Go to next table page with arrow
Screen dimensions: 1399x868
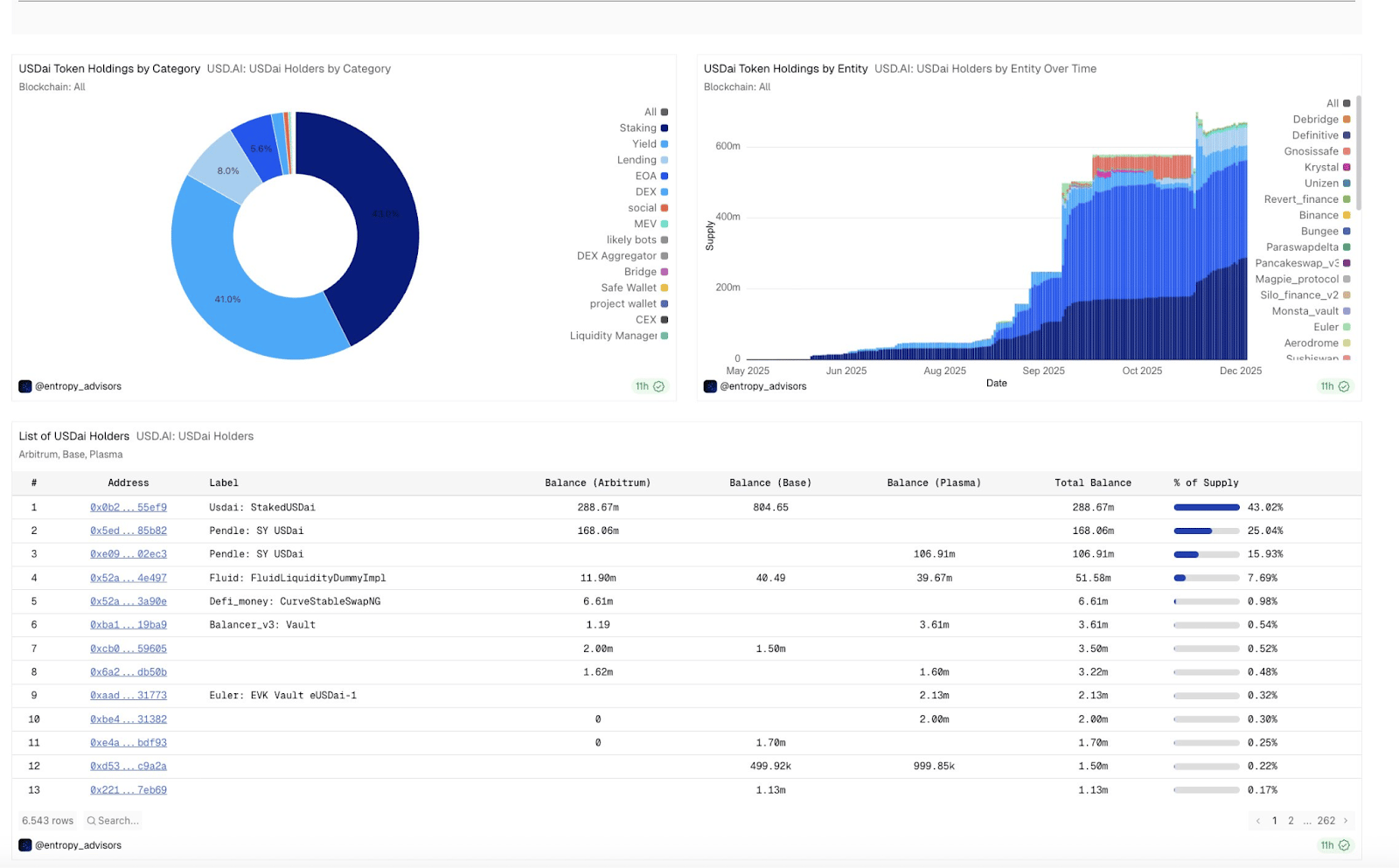[x=1346, y=821]
